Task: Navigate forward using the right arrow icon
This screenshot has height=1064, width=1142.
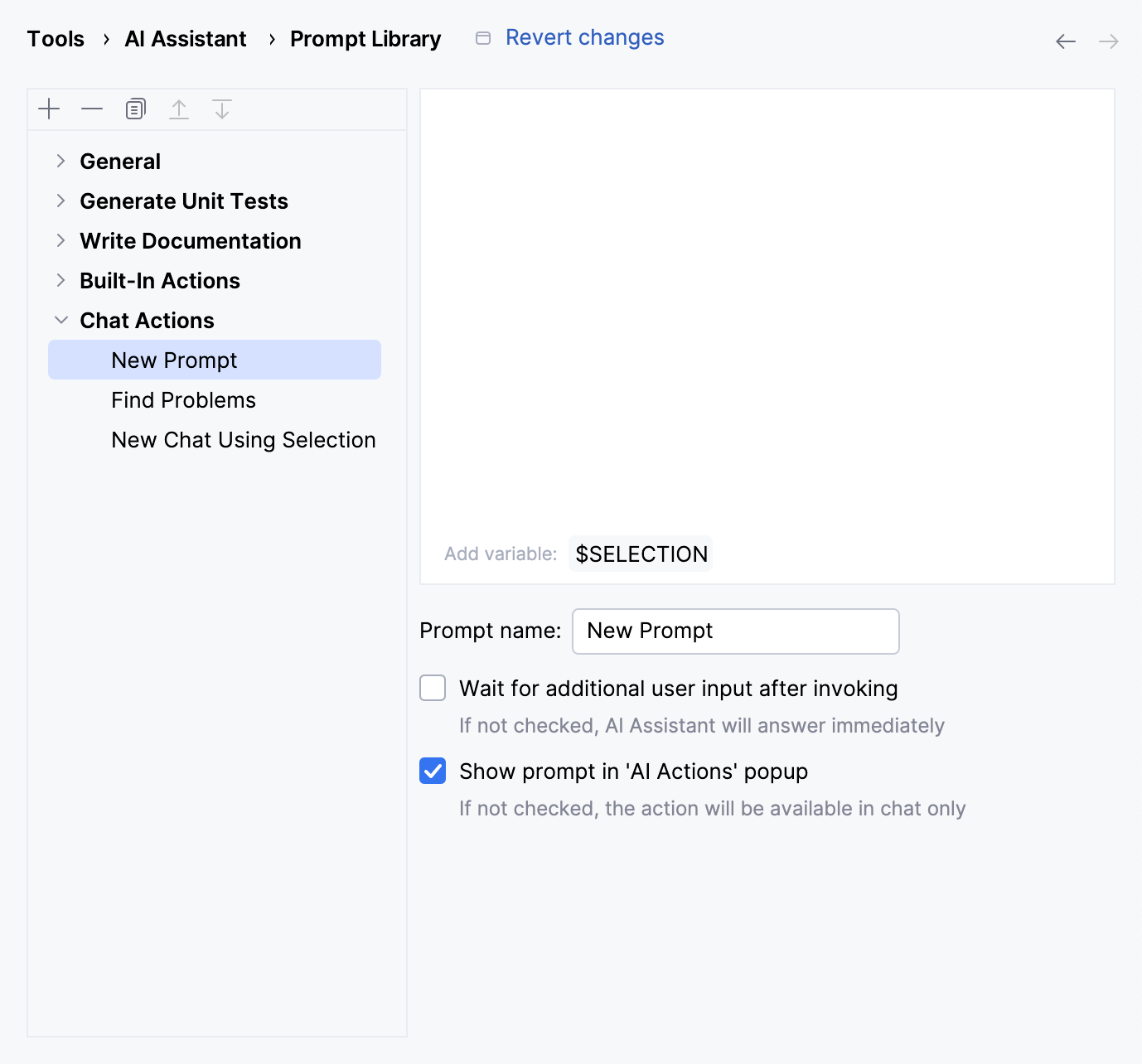Action: [1108, 41]
